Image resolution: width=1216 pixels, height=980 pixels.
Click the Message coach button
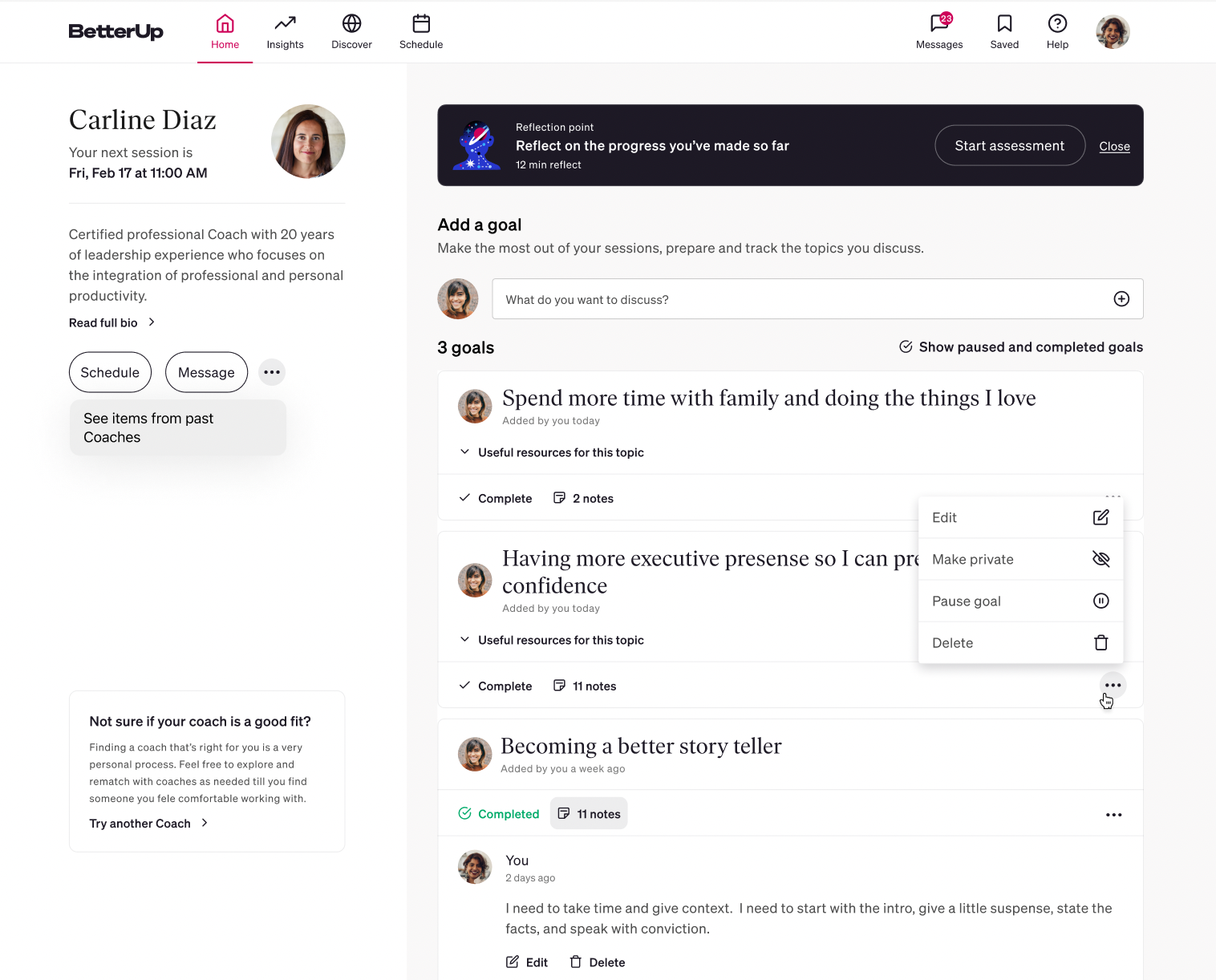(206, 372)
